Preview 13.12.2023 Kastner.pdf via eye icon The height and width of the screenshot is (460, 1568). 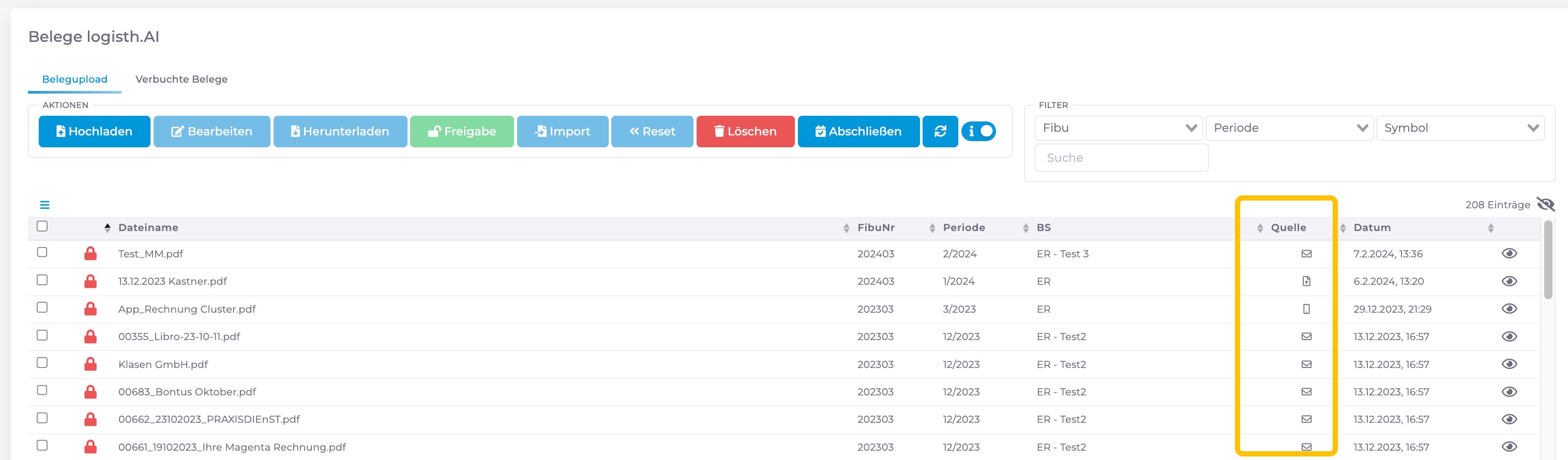[x=1509, y=281]
